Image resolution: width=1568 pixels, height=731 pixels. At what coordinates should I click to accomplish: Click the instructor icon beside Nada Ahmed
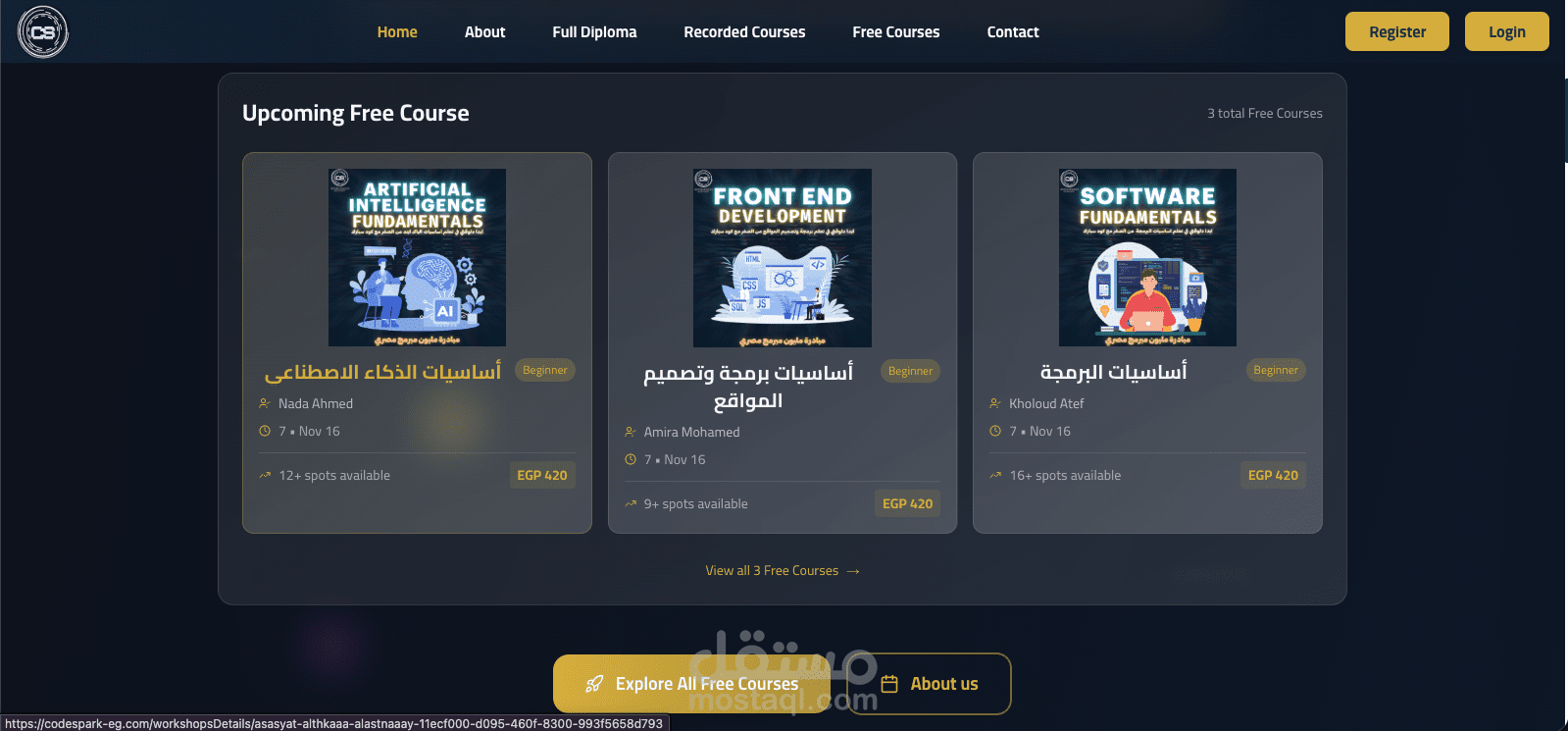pyautogui.click(x=265, y=403)
